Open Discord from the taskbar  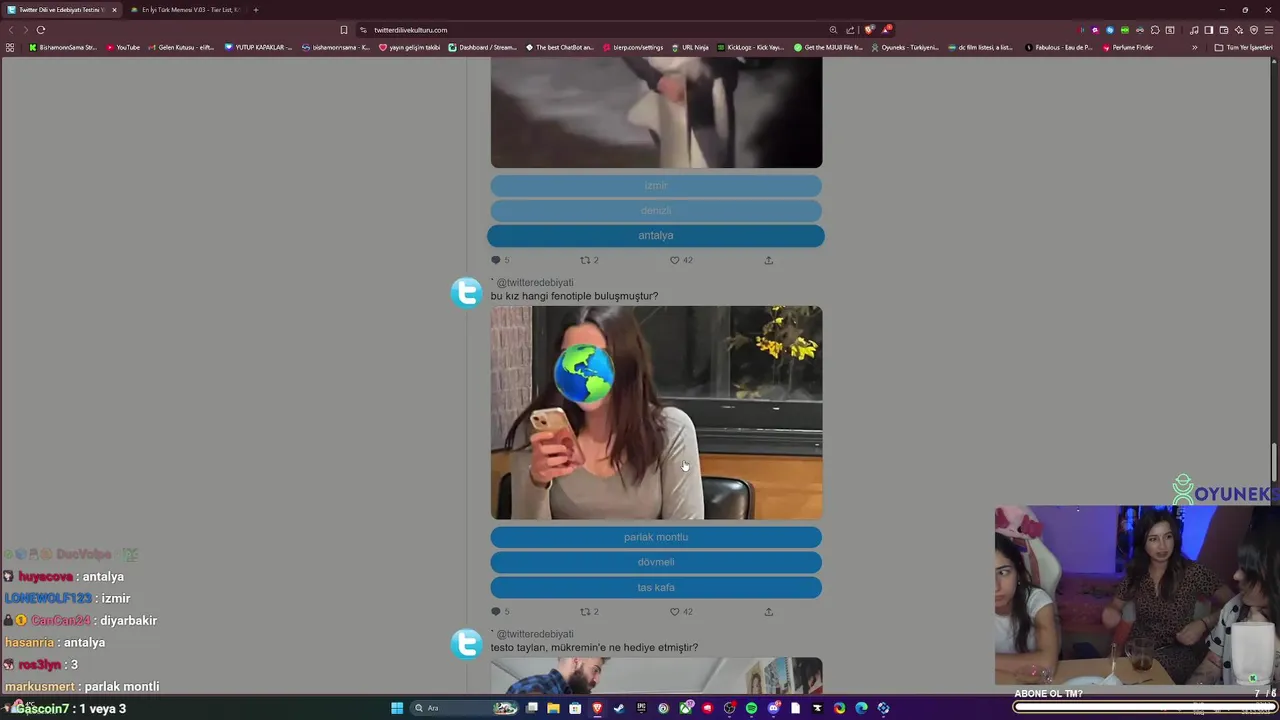click(773, 708)
